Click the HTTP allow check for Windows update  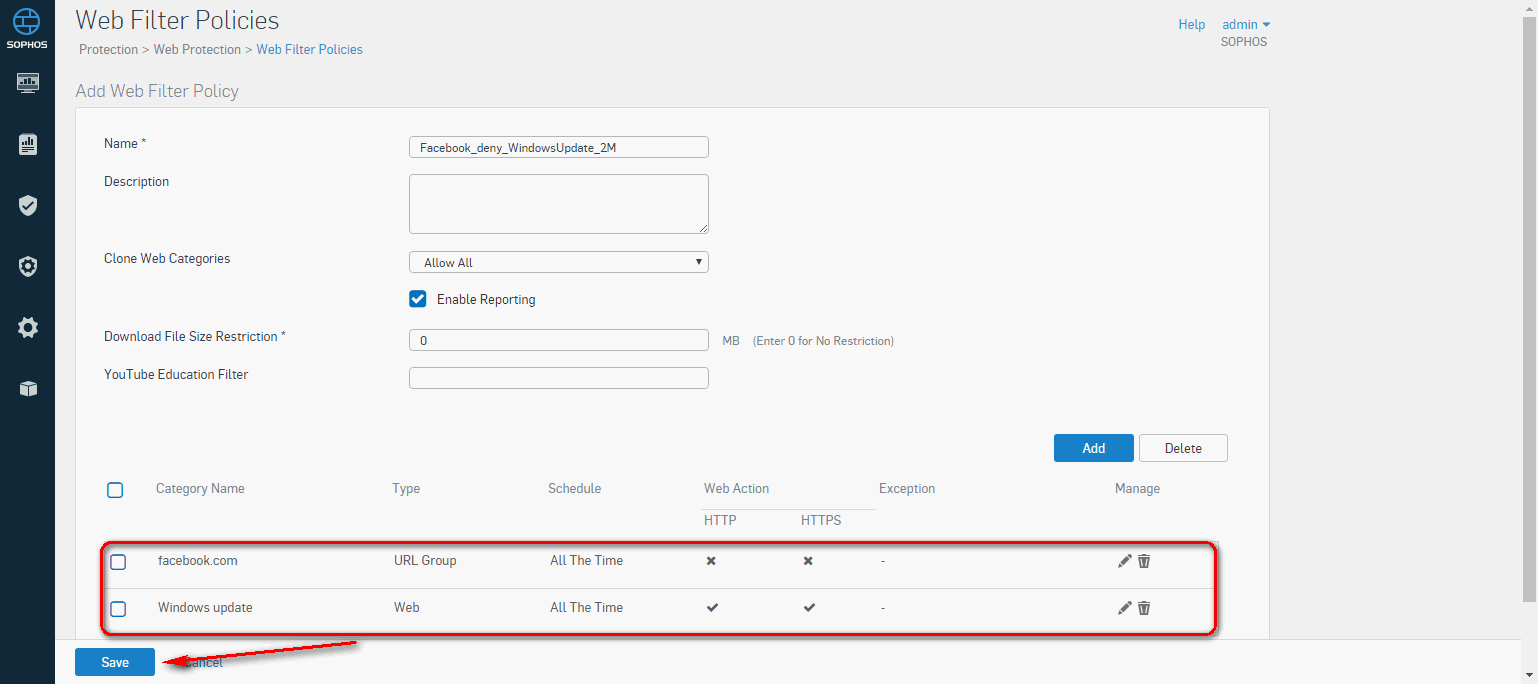click(712, 607)
